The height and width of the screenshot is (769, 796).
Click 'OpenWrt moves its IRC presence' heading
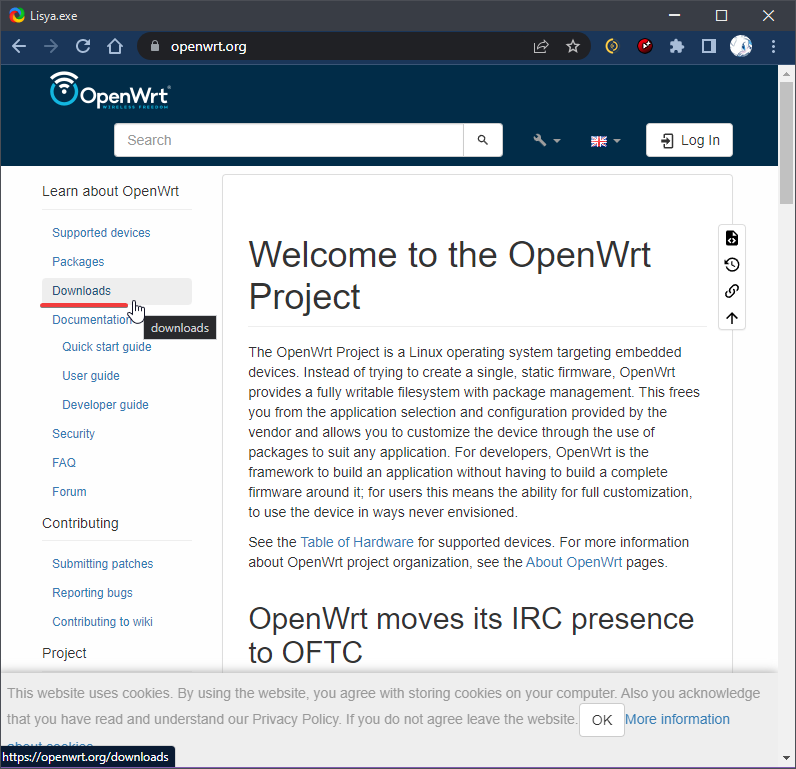coord(471,635)
